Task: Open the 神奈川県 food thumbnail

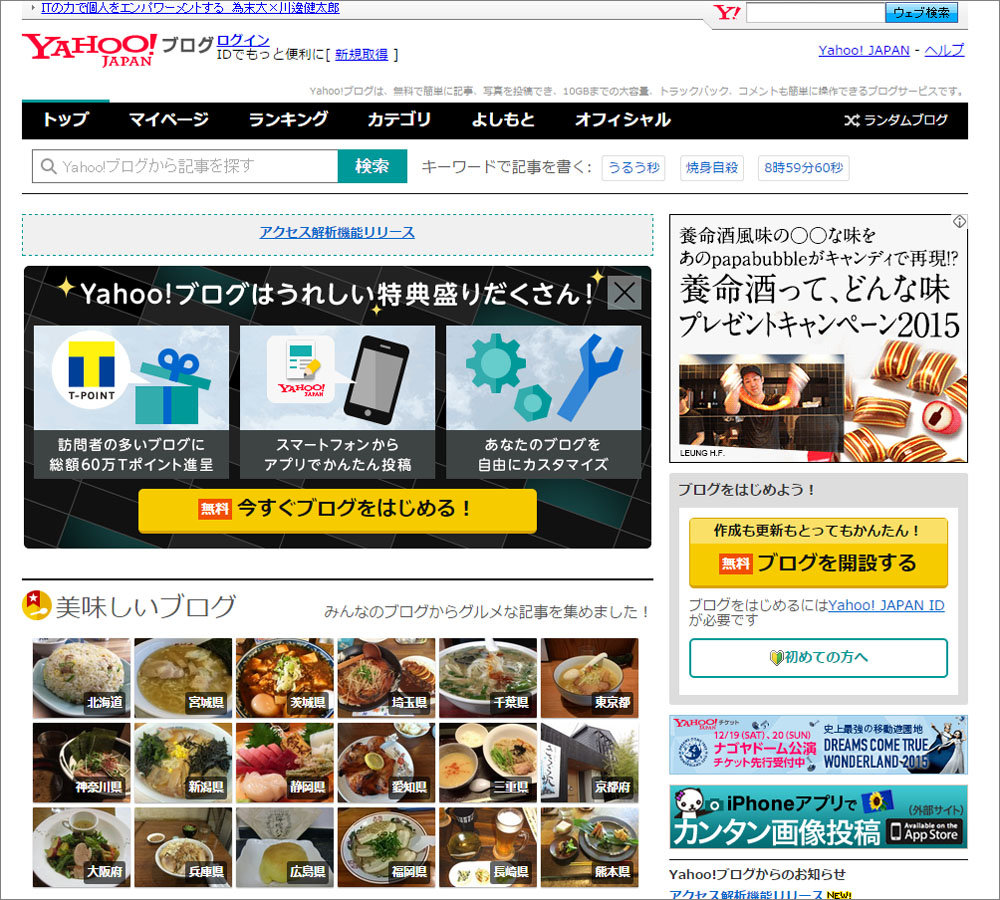Action: click(82, 763)
